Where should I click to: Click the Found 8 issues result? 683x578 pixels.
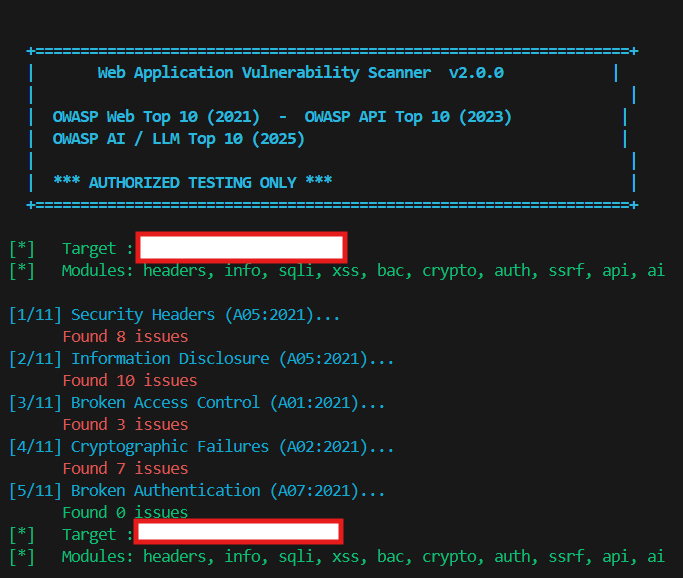125,337
